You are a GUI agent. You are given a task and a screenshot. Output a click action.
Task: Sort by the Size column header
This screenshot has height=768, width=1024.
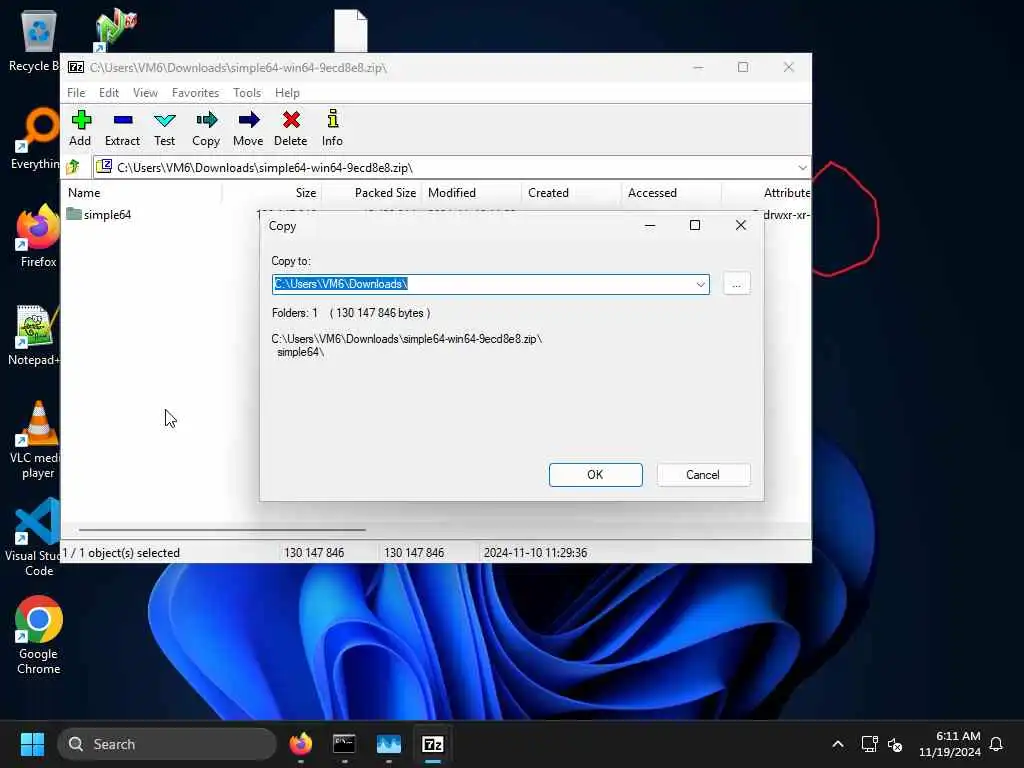click(272, 193)
